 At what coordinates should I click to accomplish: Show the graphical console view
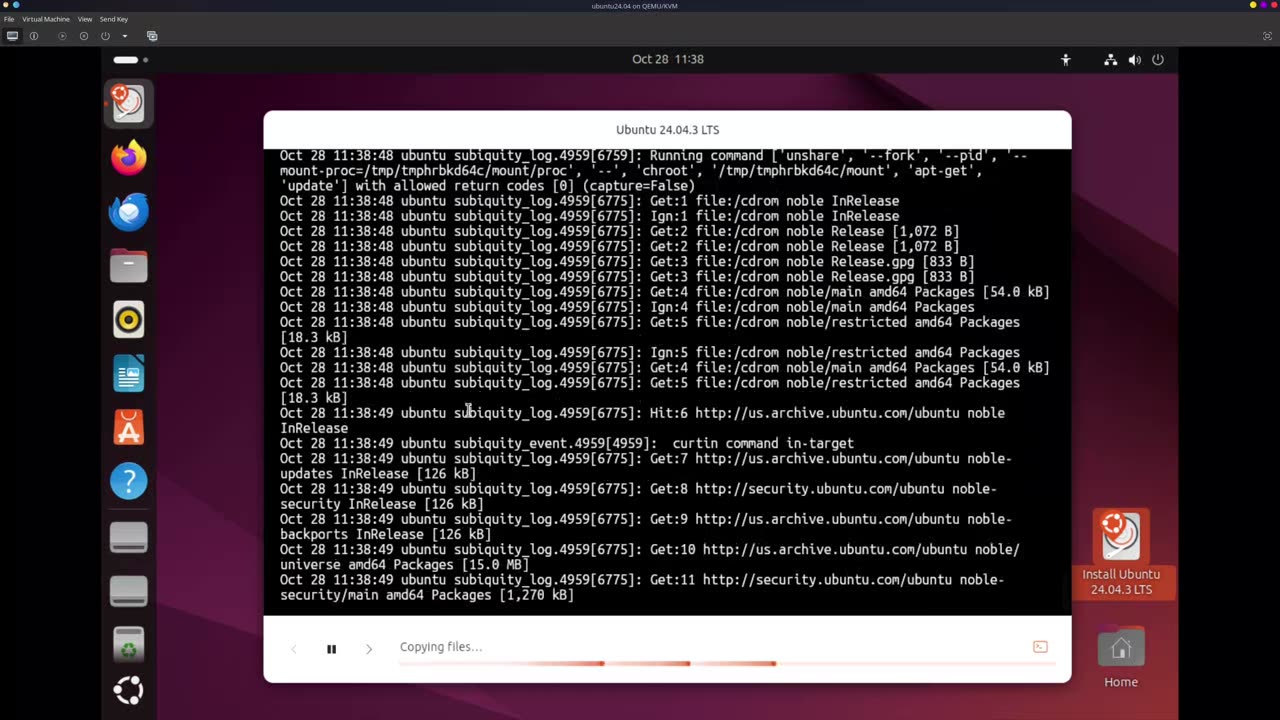pyautogui.click(x=12, y=36)
